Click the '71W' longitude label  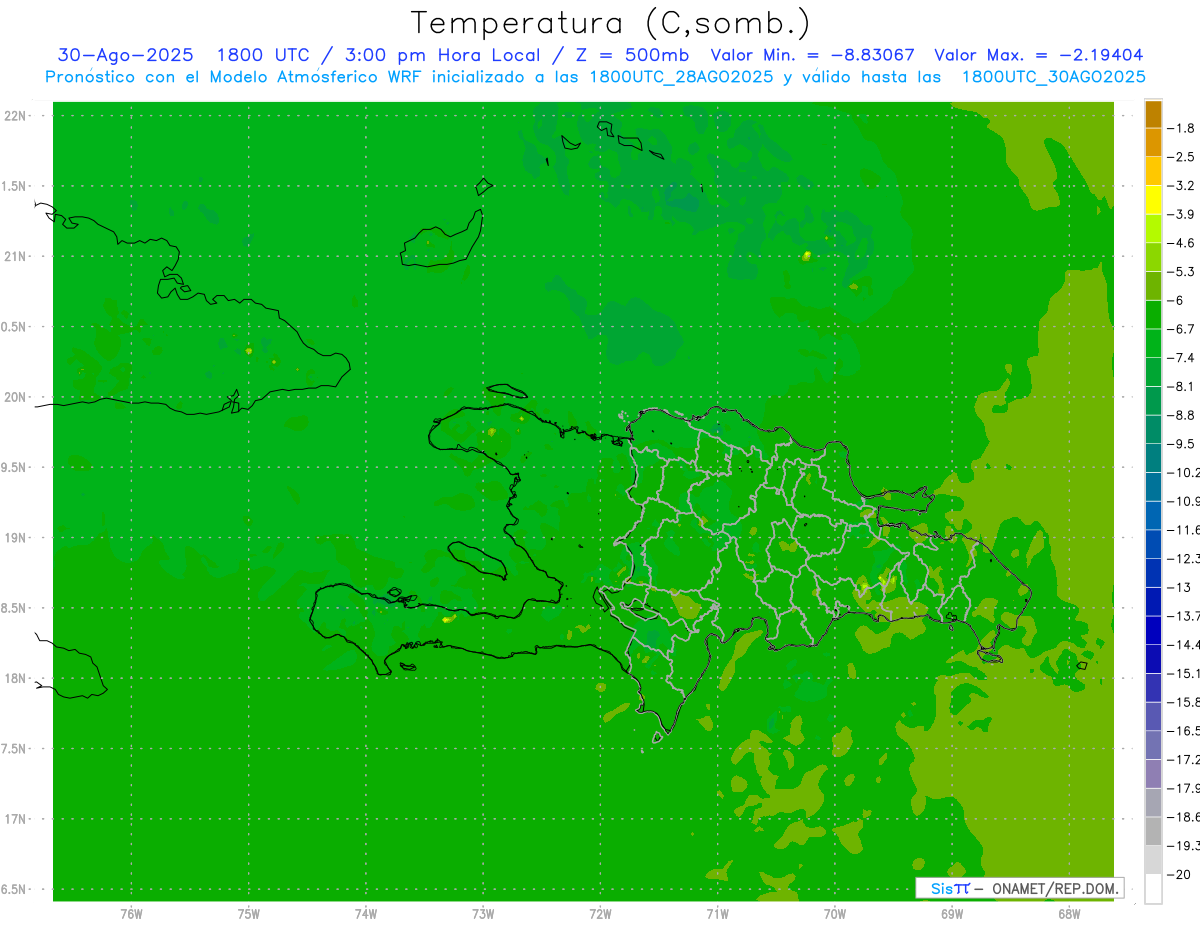pos(717,914)
